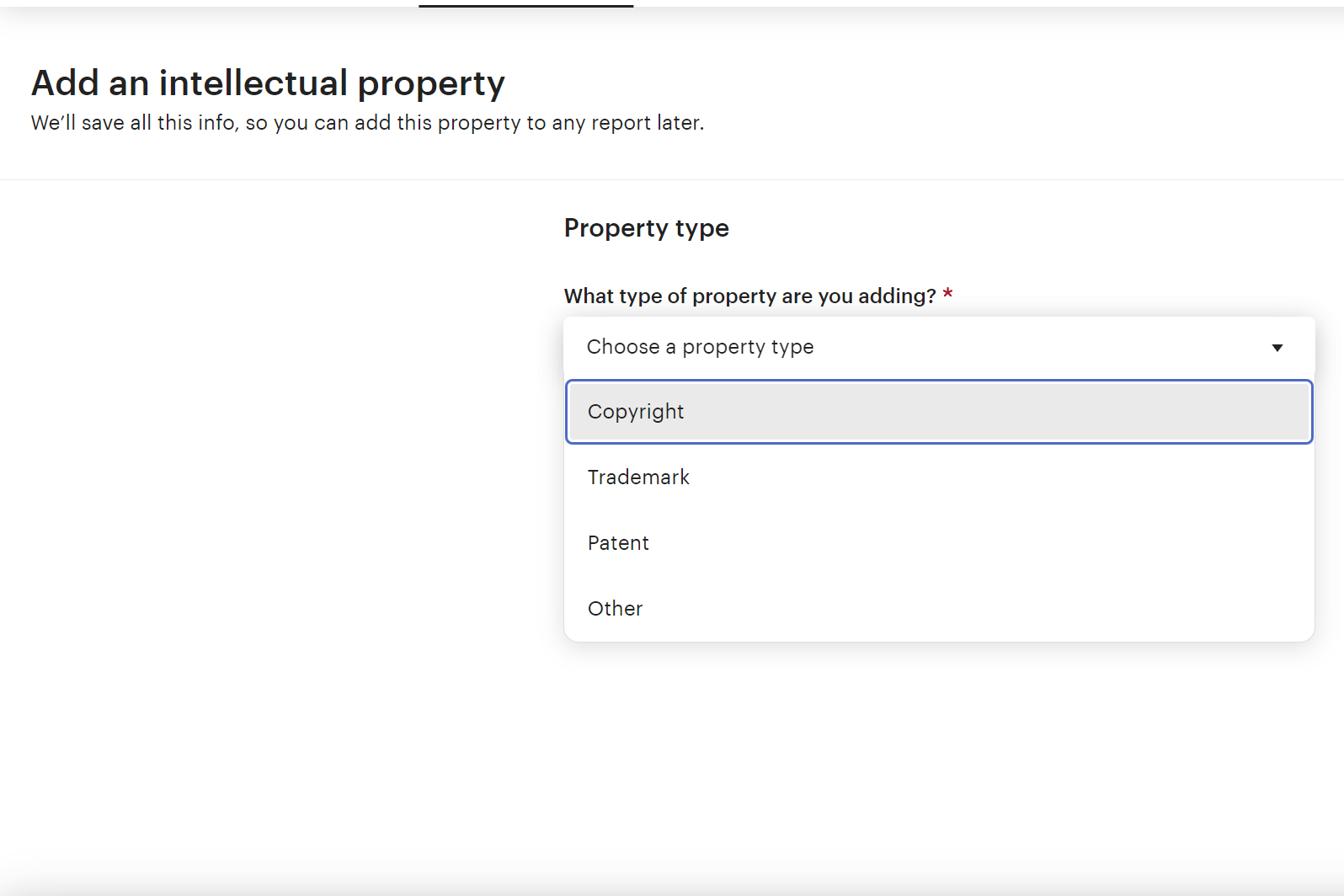Click the 'Property type' section heading
This screenshot has width=1344, height=896.
pyautogui.click(x=646, y=228)
